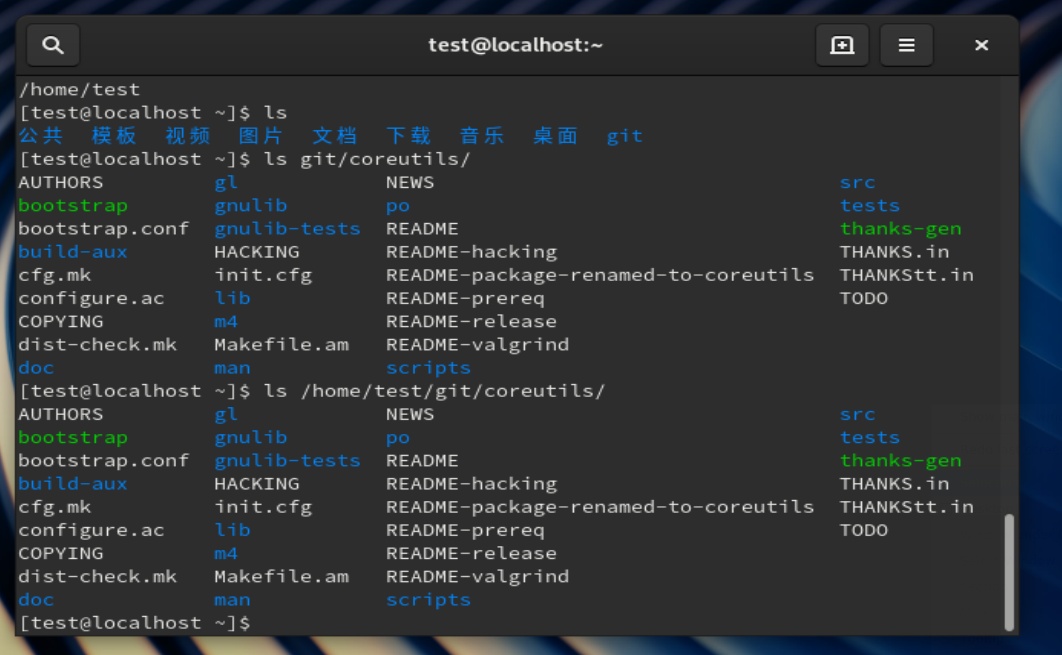Click thanks-gen in the first listing
The image size is (1062, 655).
tap(901, 229)
